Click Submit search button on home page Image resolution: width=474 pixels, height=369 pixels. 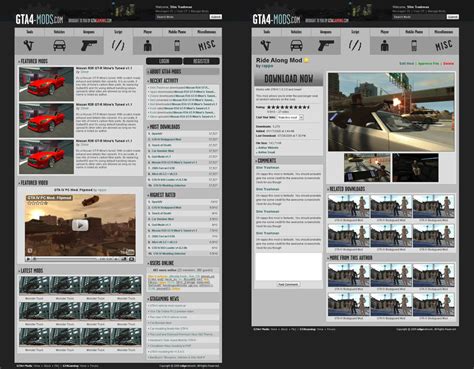[x=216, y=17]
